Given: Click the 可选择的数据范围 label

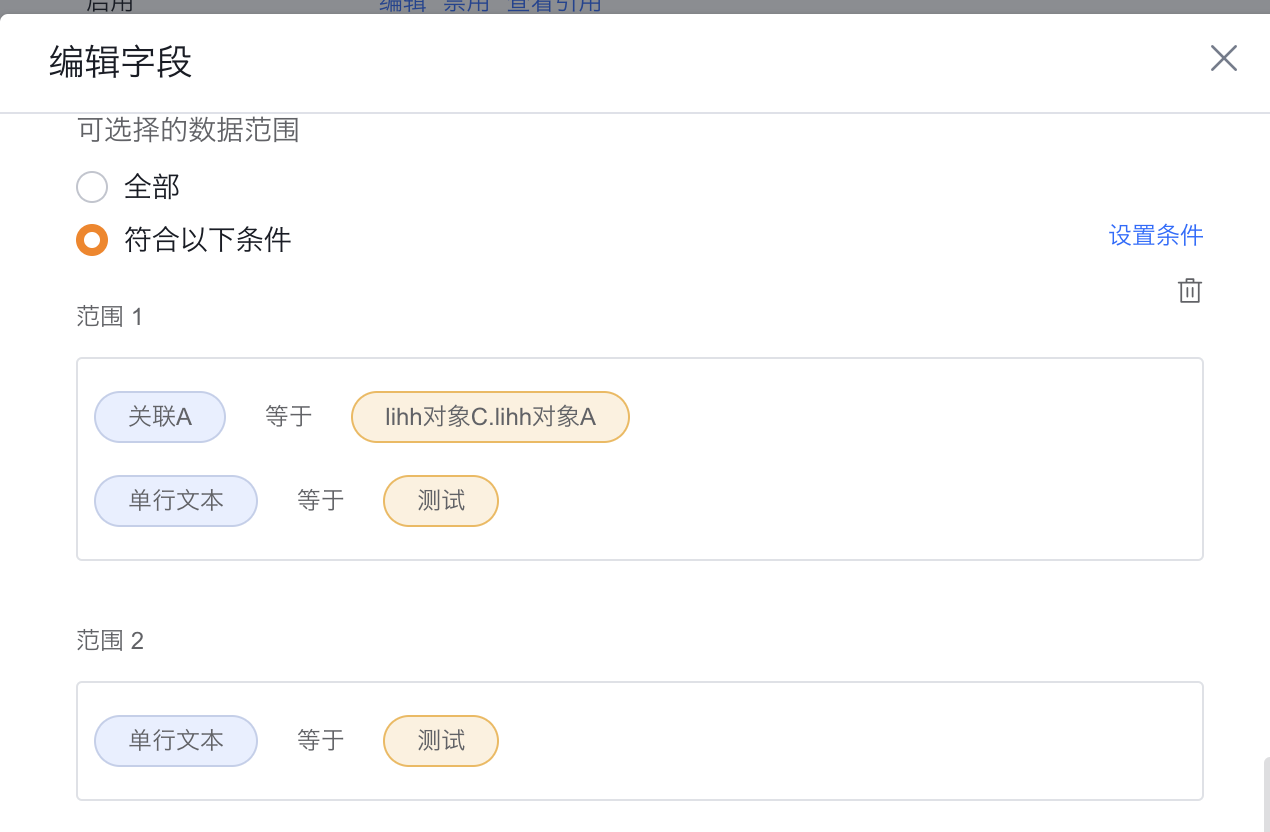Looking at the screenshot, I should pos(189,131).
